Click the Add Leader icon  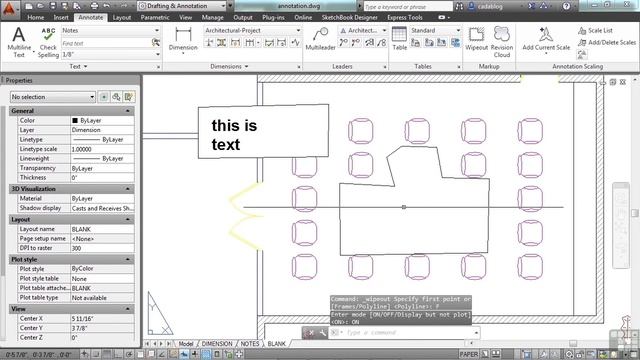click(x=343, y=42)
